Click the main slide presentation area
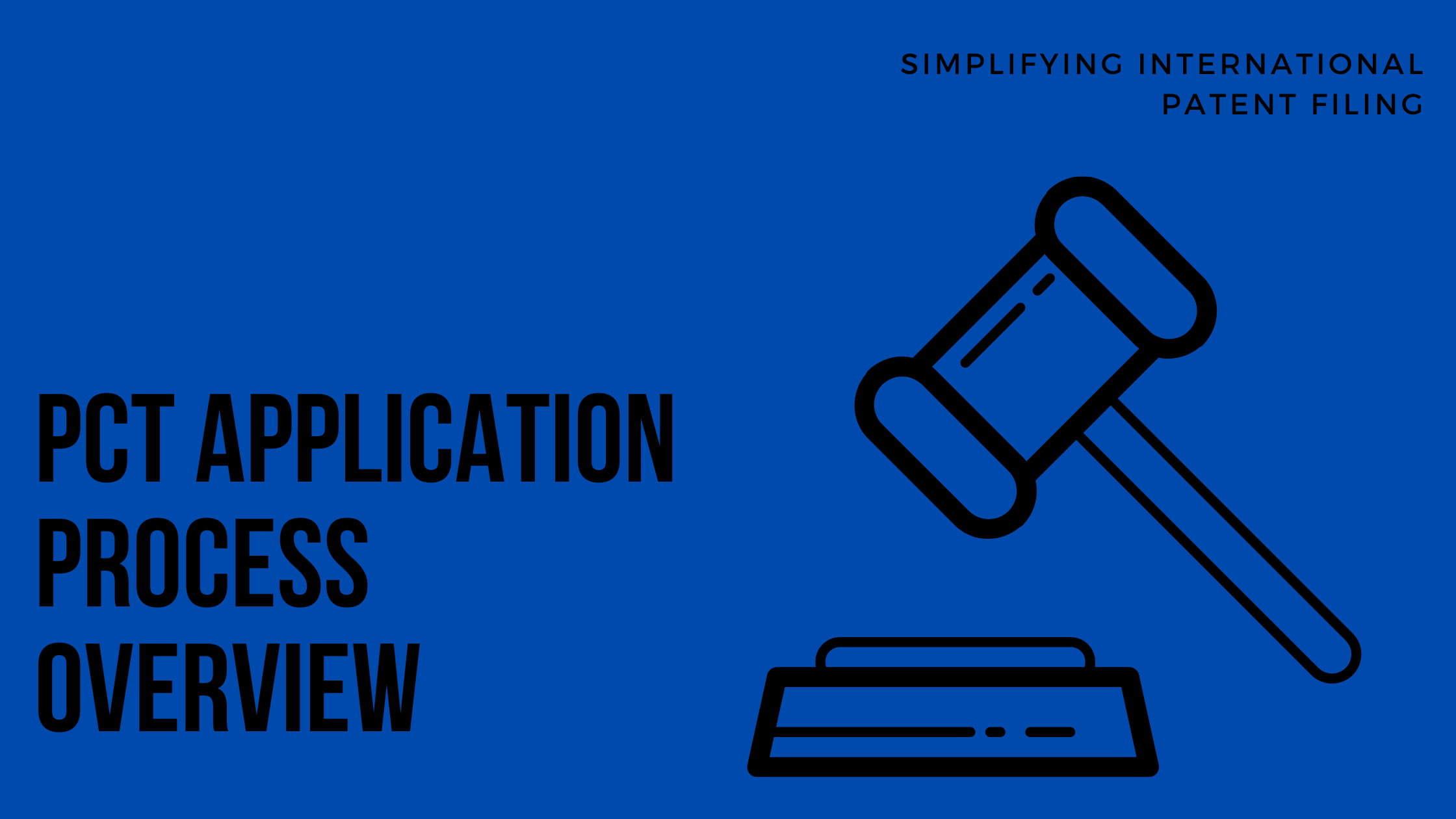Screen dimensions: 1456x819 coord(728,410)
